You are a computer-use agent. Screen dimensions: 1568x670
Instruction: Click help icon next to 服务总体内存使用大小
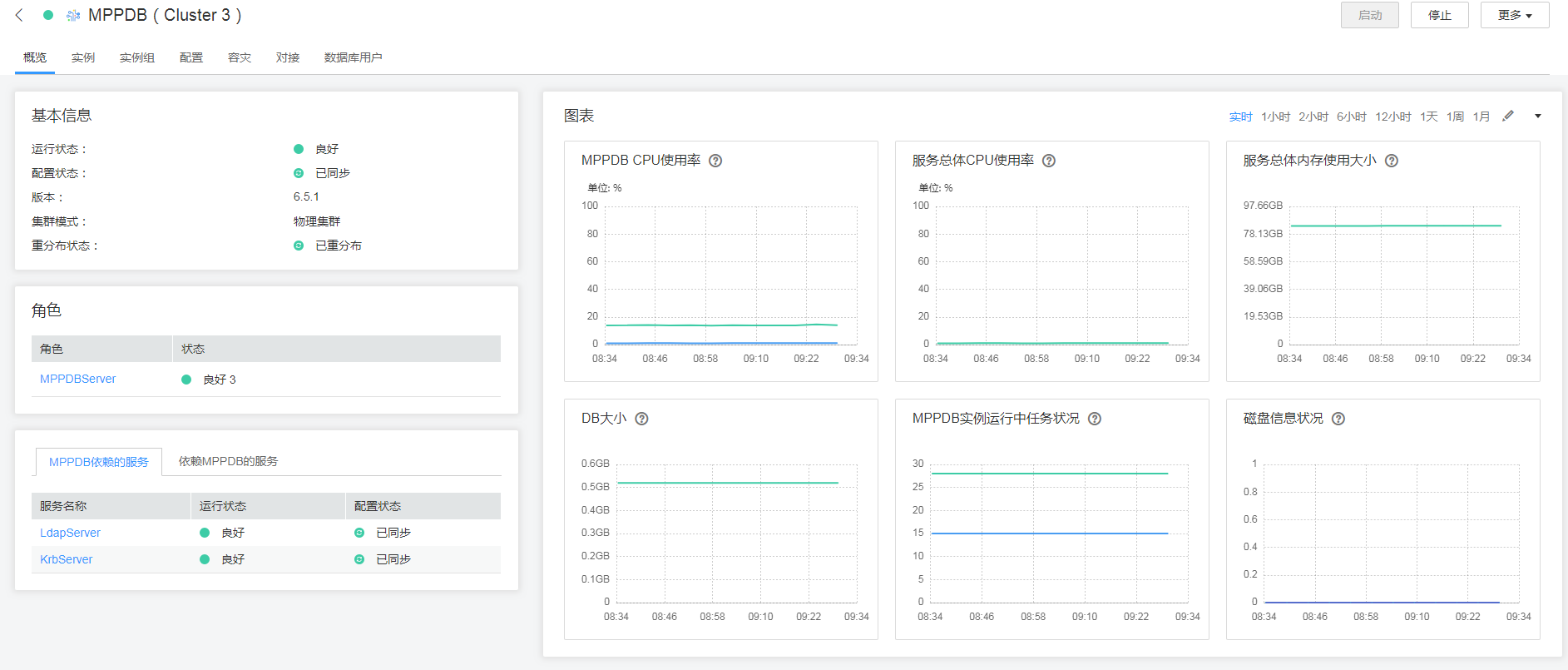(1392, 161)
